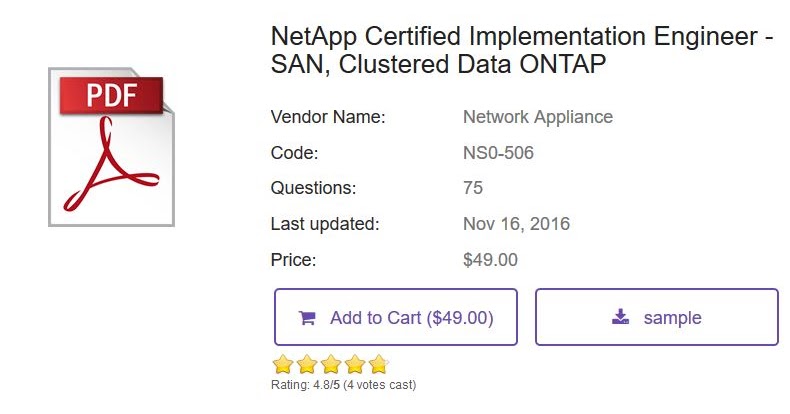Screen dimensions: 790x414
Task: Click the $49.00 price value
Action: pyautogui.click(x=490, y=260)
